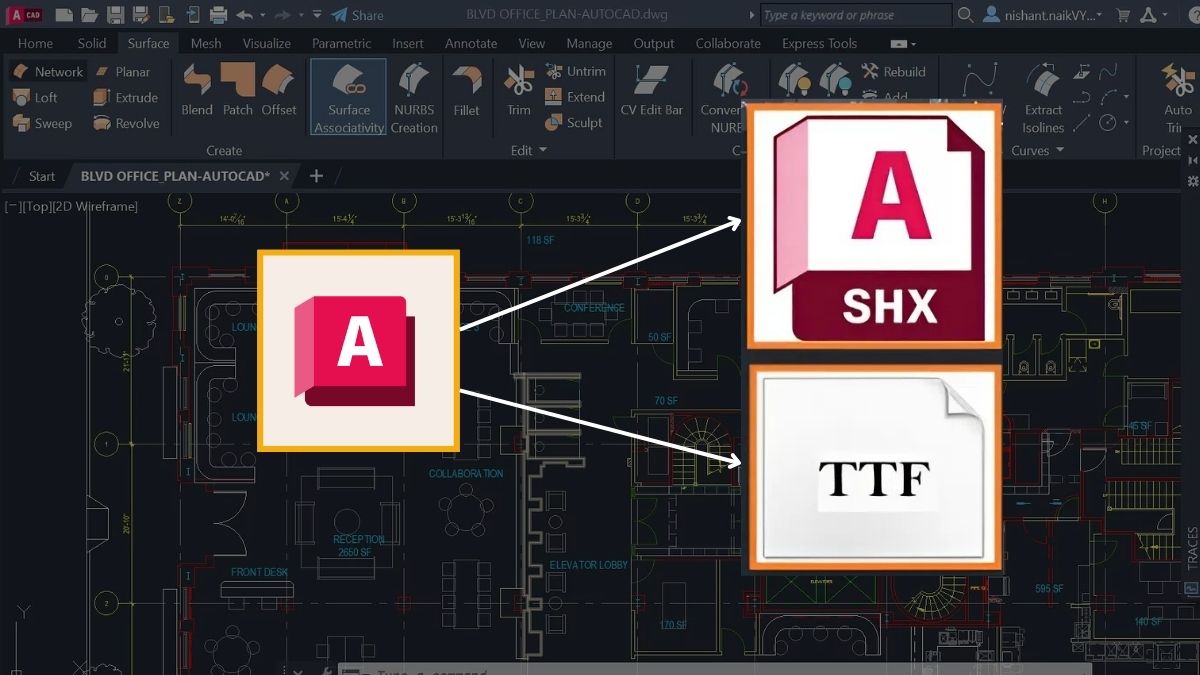This screenshot has height=675, width=1200.
Task: Click the [Top] viewport view control
Action: pyautogui.click(x=39, y=207)
